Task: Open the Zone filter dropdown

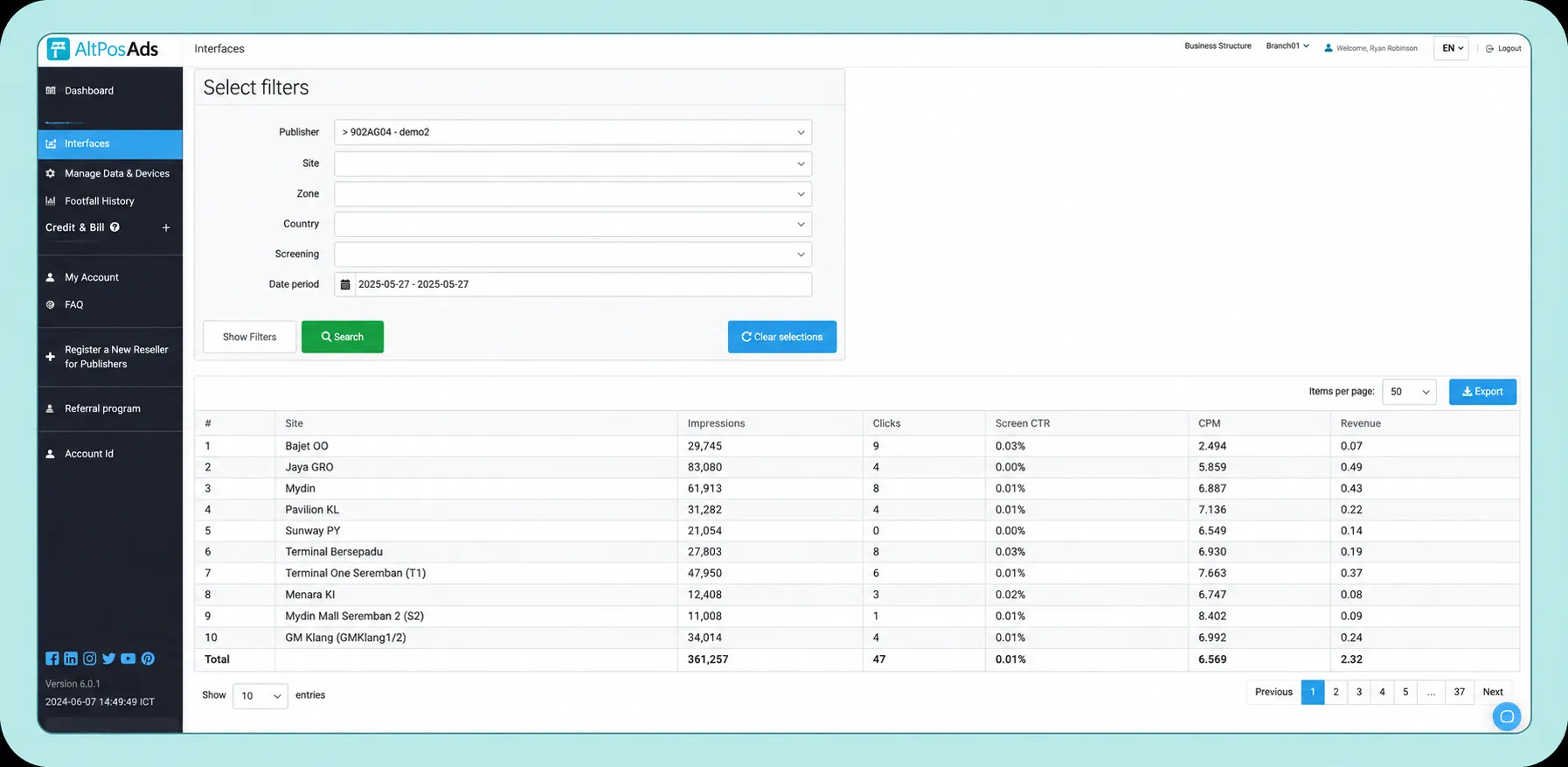Action: 572,194
